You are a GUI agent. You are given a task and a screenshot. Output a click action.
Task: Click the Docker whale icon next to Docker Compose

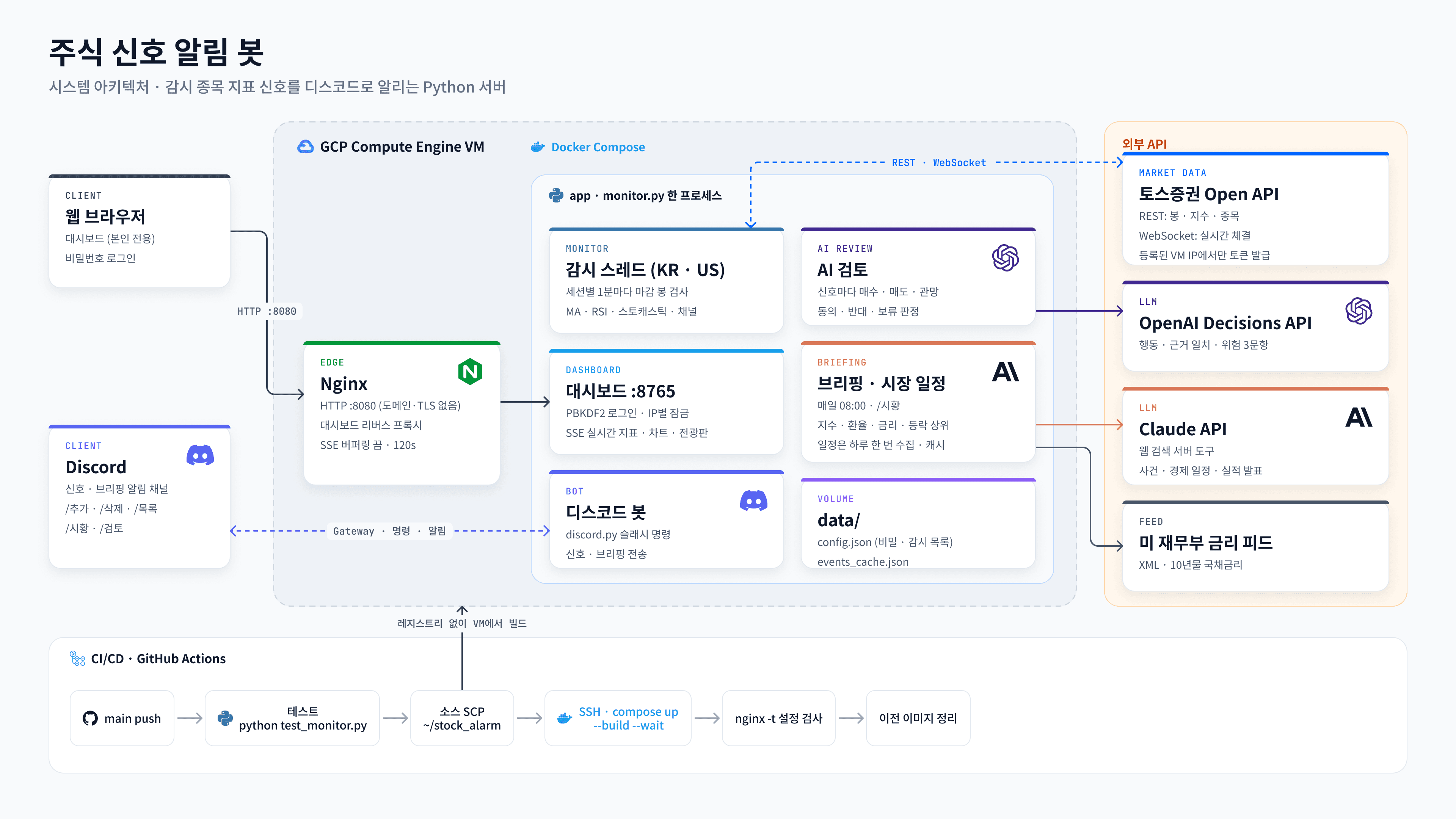coord(538,147)
